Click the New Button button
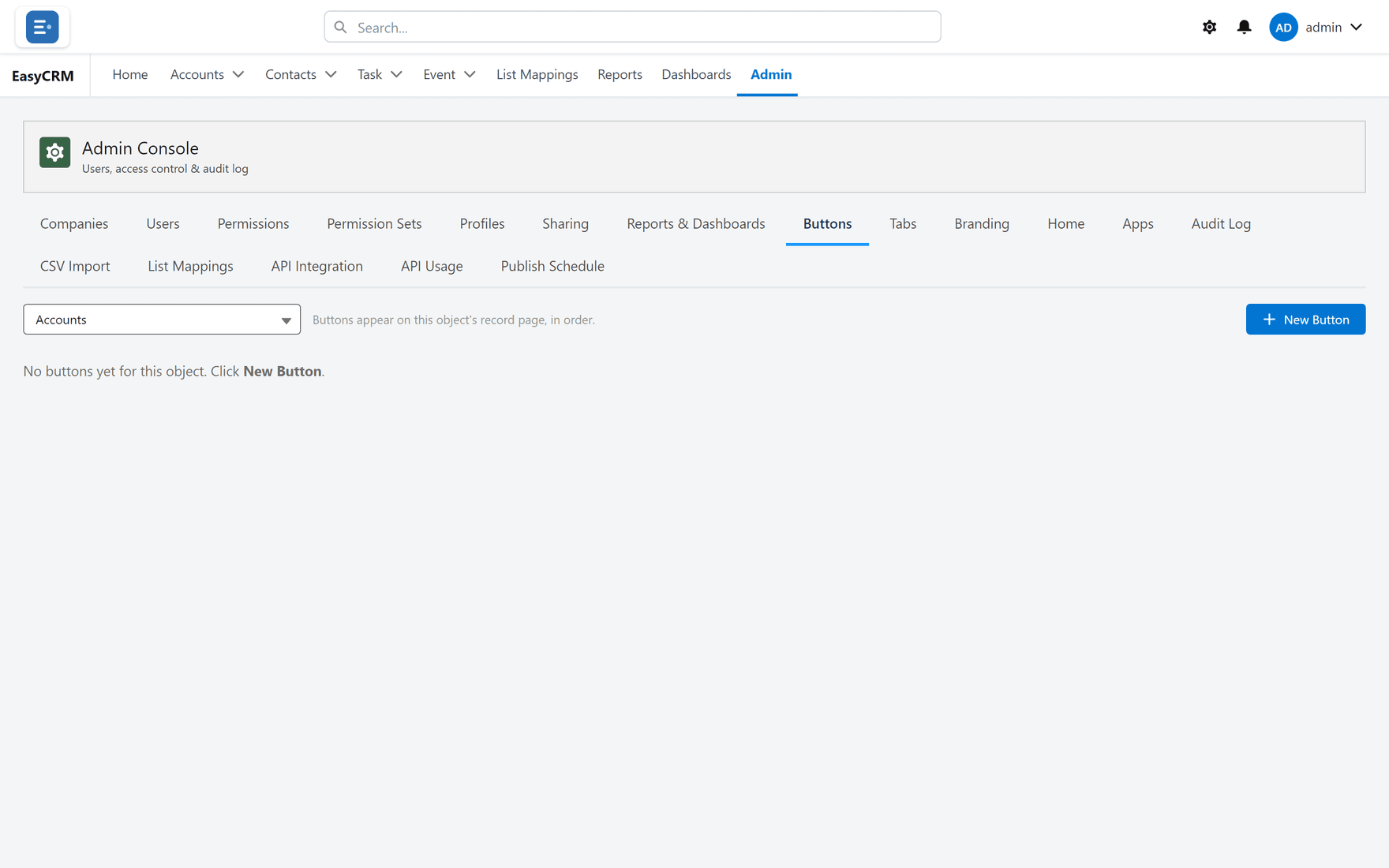 pyautogui.click(x=1305, y=320)
